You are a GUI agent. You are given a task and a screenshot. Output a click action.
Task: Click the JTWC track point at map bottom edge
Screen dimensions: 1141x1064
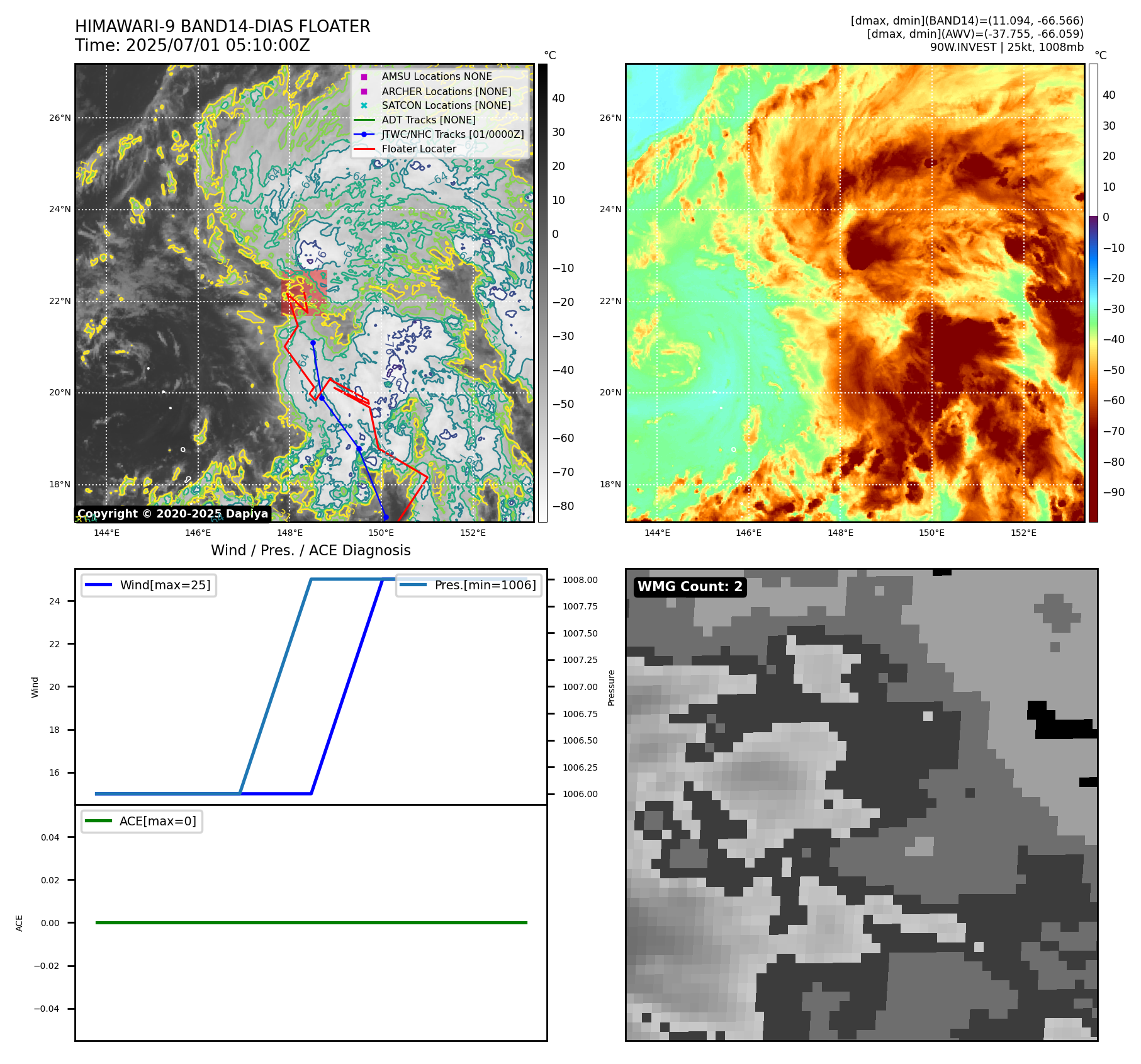click(386, 518)
